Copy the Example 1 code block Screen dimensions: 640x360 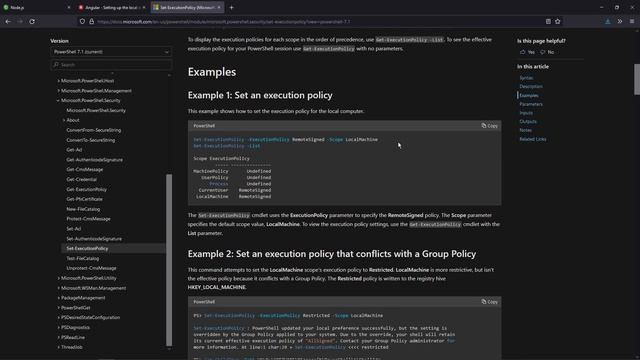pos(489,126)
